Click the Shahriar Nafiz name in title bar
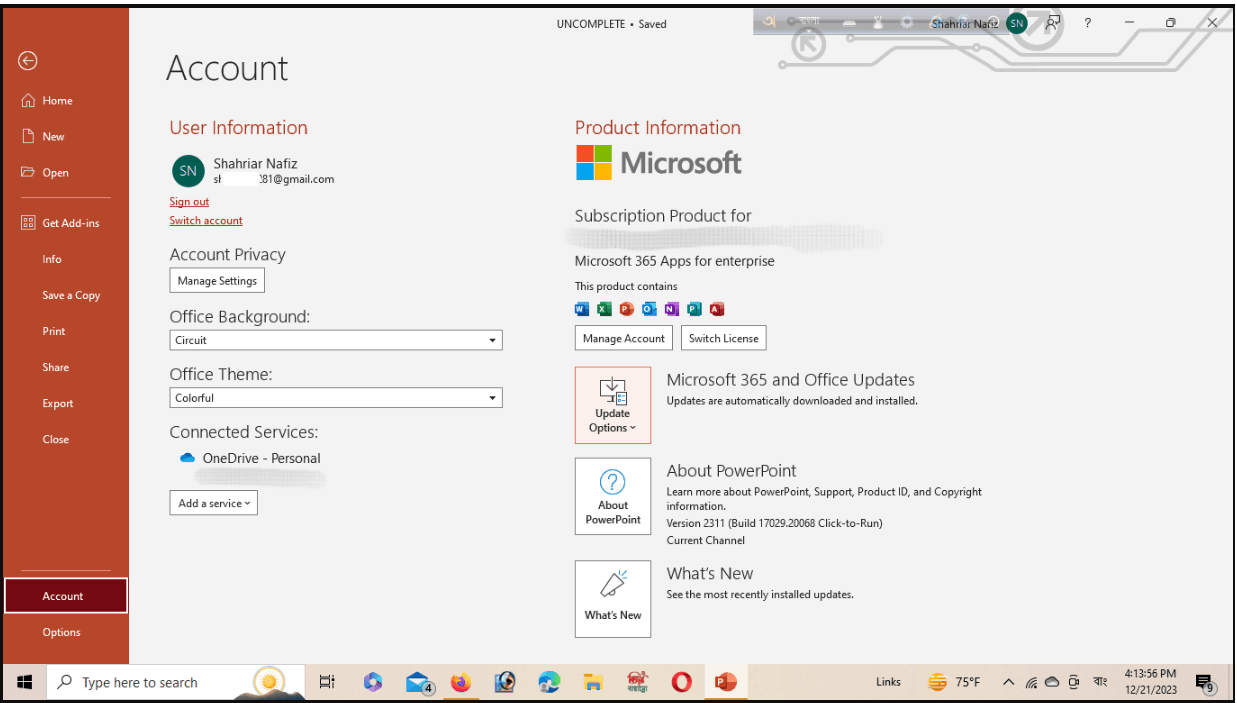Viewport: 1237px width, 703px height. tap(965, 24)
